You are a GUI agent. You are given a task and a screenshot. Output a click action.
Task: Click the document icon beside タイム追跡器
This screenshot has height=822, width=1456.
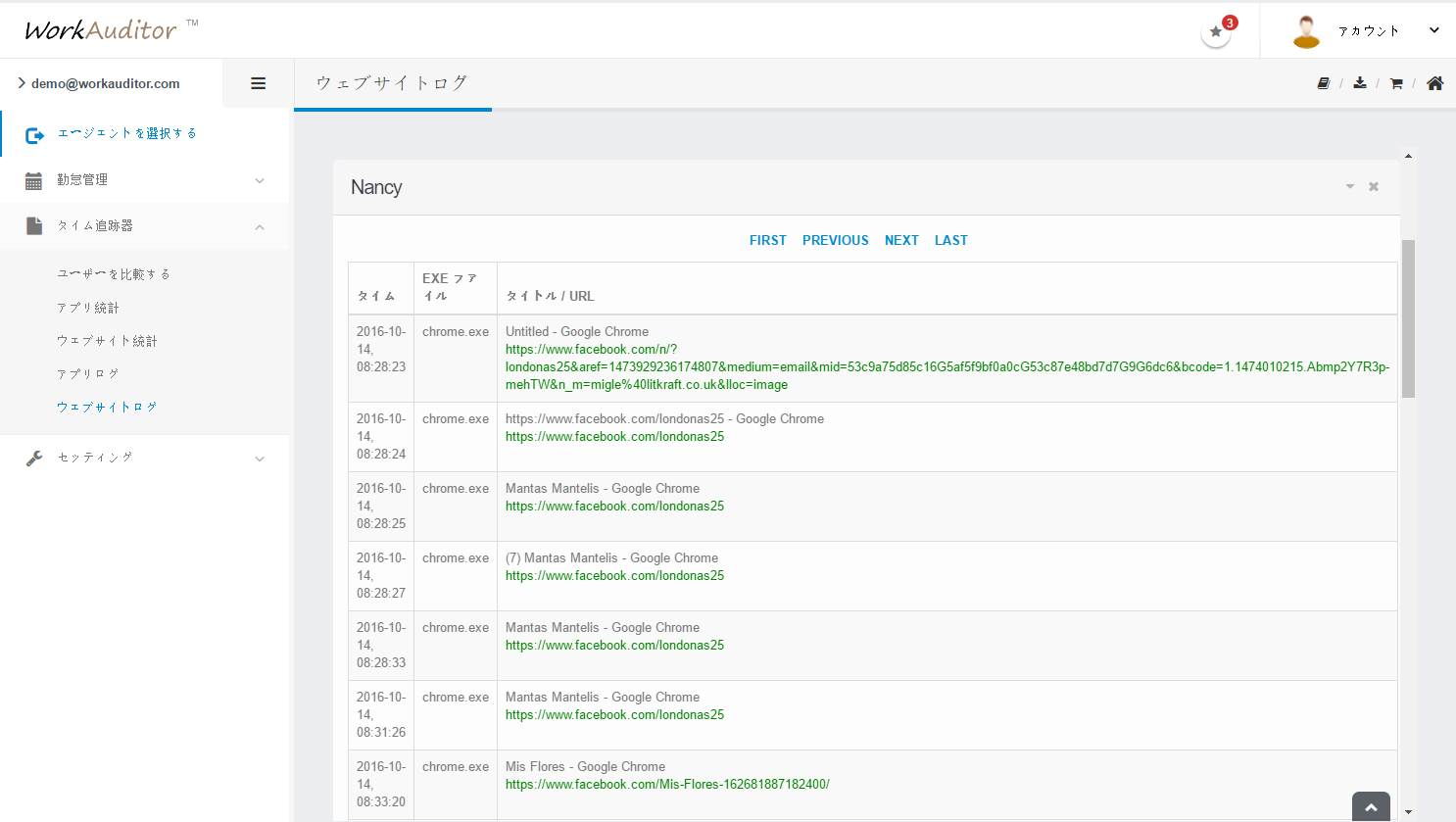34,225
